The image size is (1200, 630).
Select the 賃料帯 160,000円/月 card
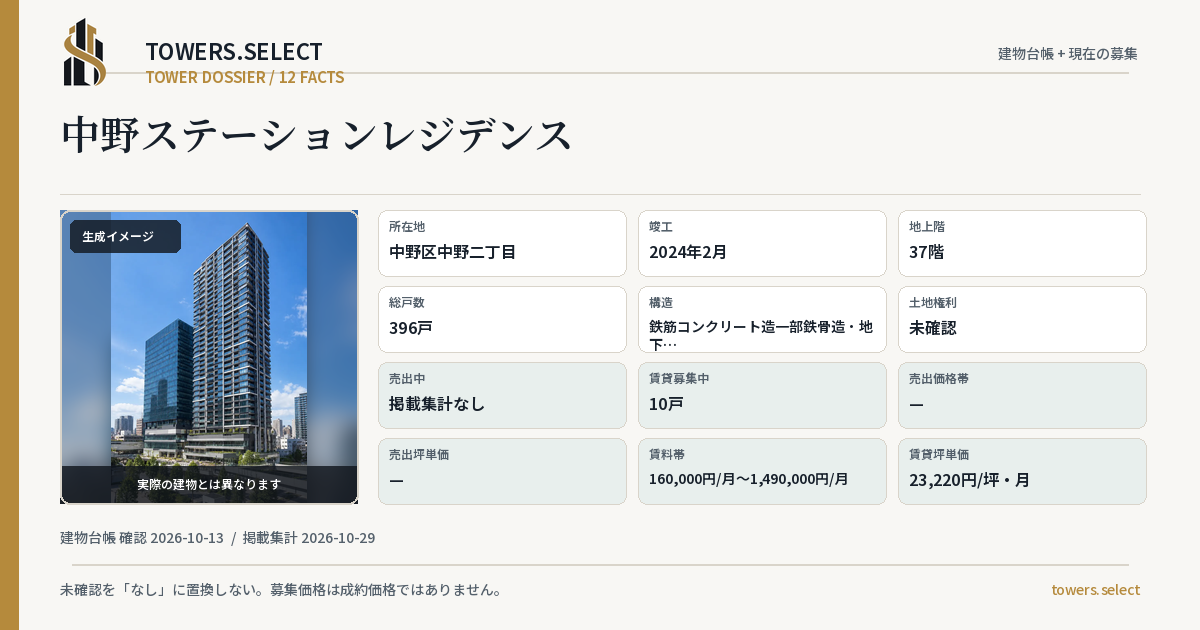[762, 471]
